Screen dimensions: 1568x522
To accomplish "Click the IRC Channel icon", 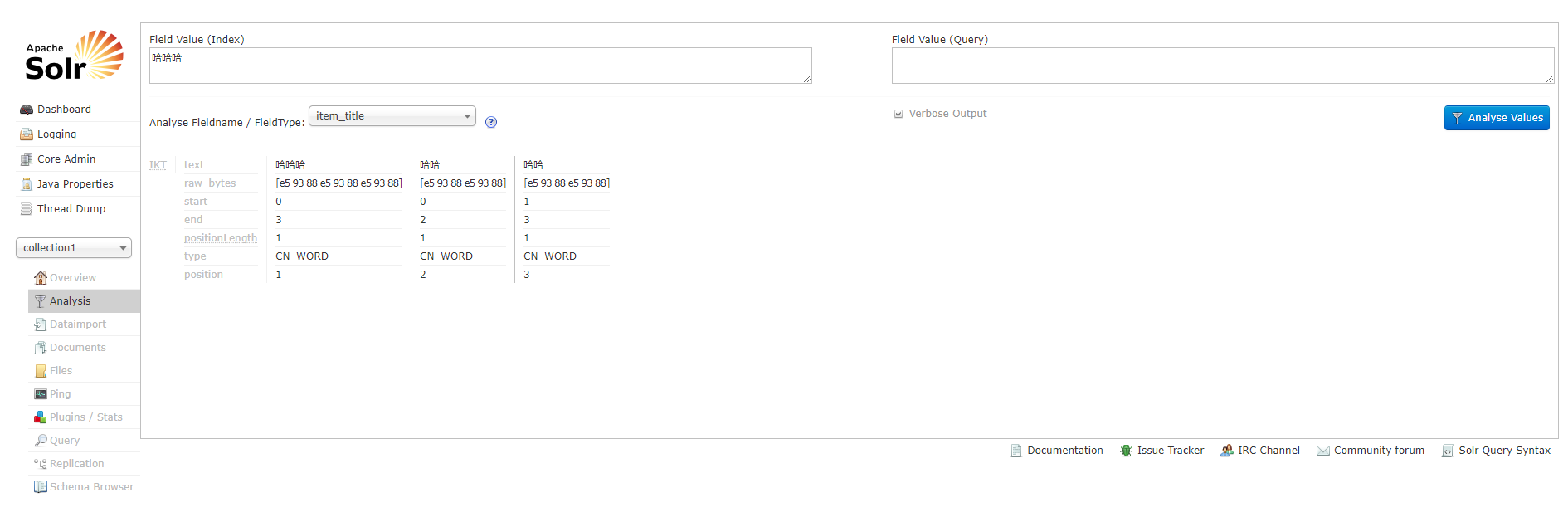I will (1226, 451).
